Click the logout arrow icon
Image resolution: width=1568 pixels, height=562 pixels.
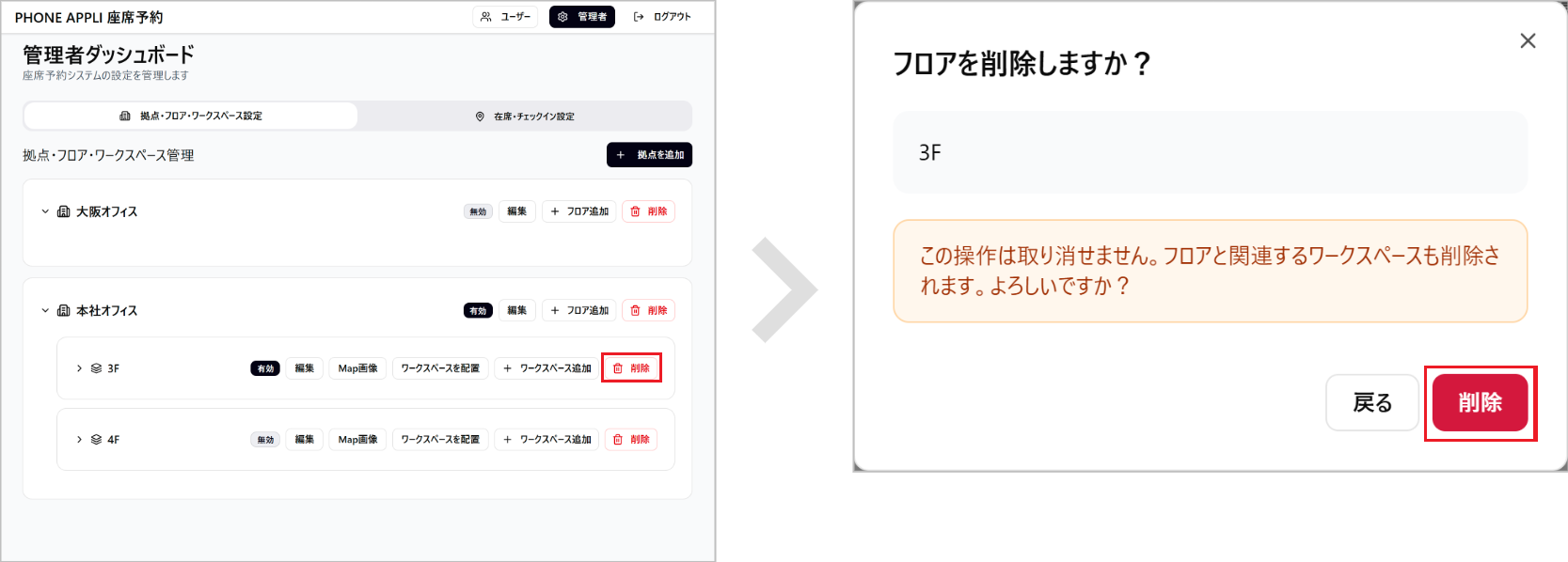pos(639,17)
